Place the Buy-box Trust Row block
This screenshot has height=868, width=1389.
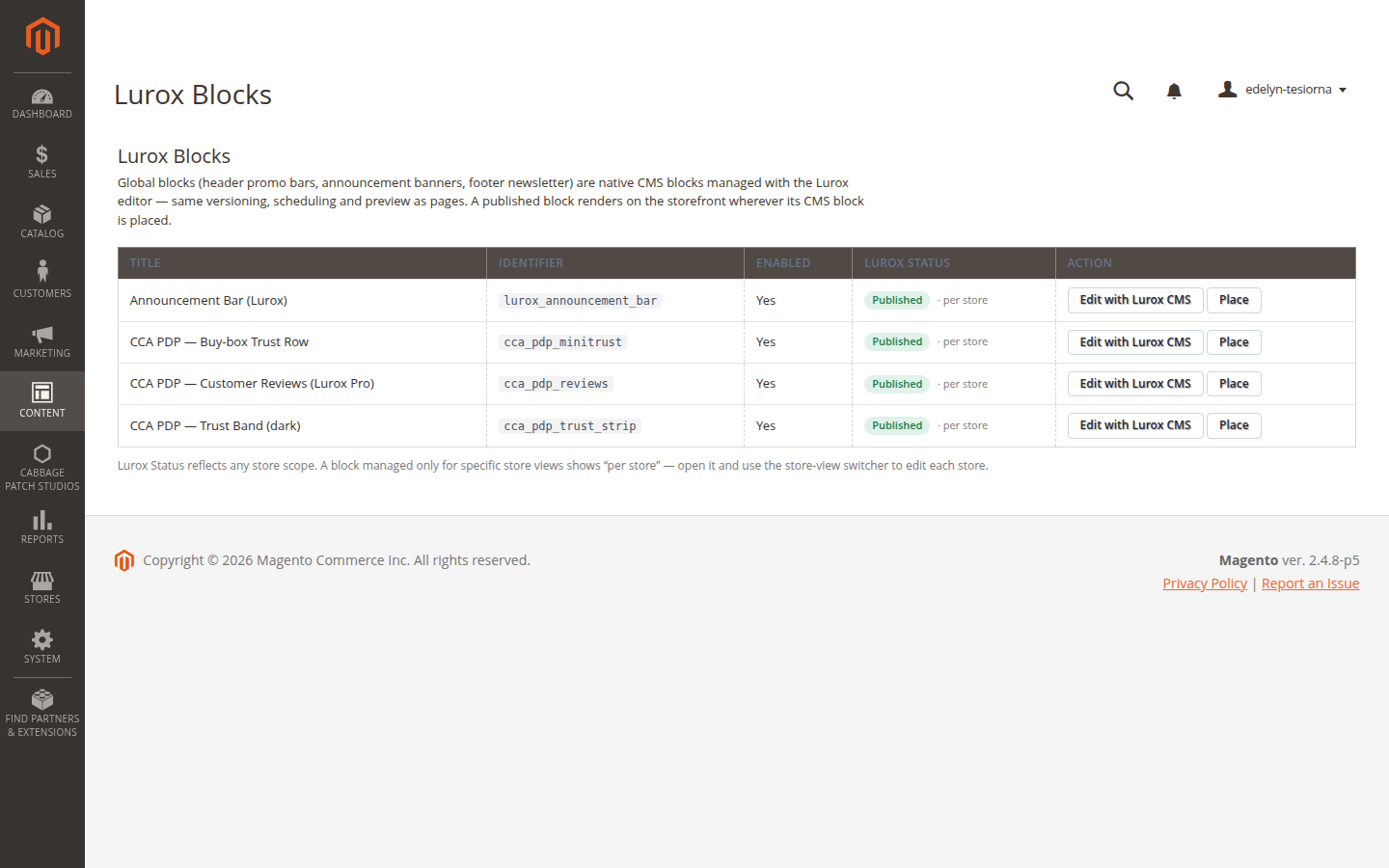(1234, 342)
